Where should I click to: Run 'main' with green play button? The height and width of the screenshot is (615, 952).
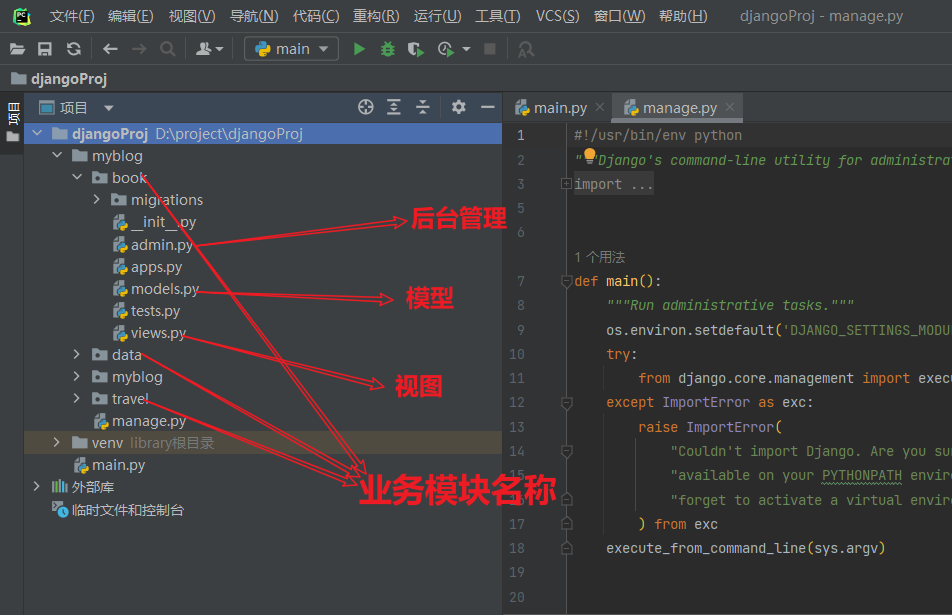click(359, 49)
